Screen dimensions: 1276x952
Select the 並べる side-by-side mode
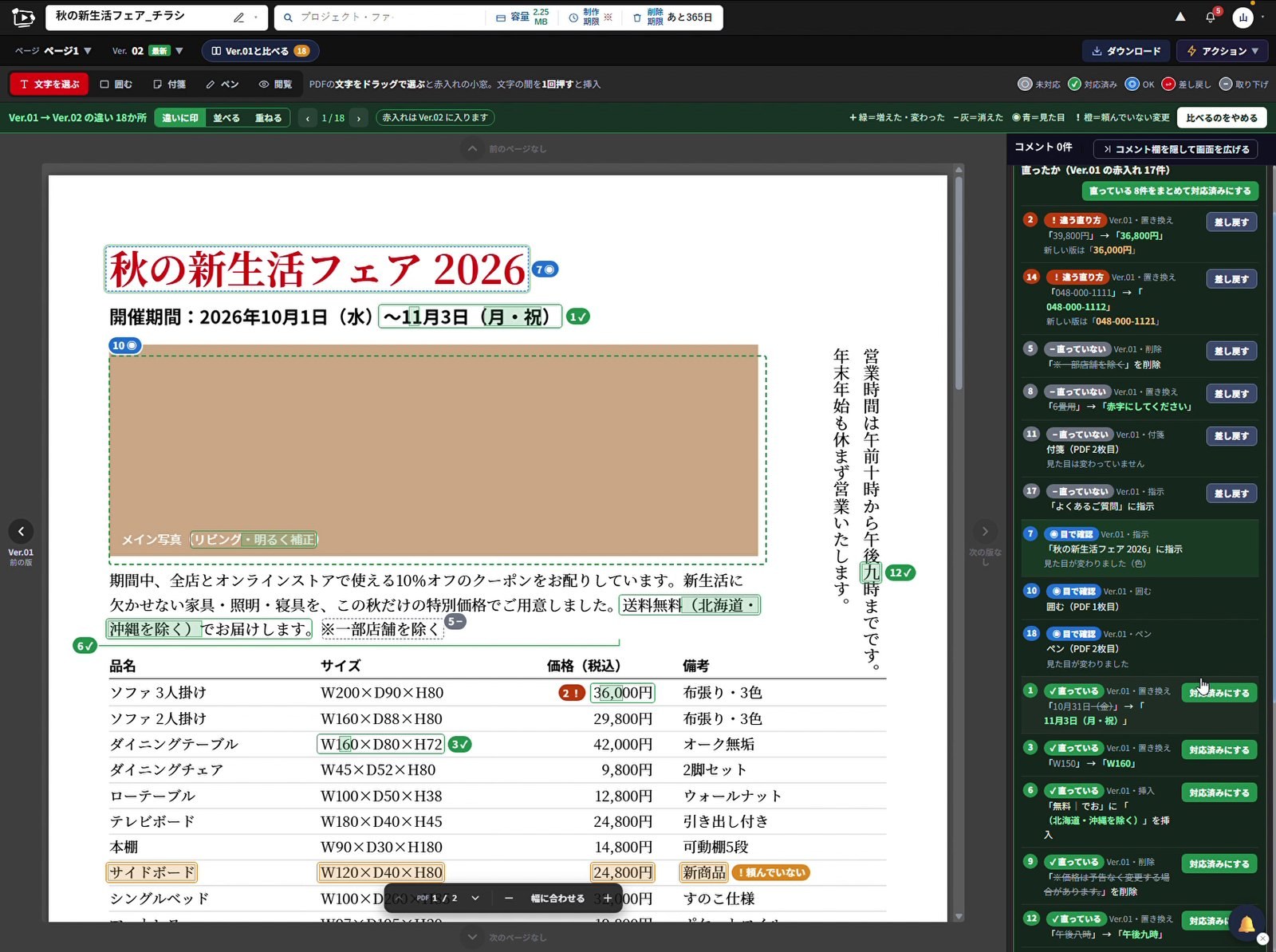click(226, 118)
